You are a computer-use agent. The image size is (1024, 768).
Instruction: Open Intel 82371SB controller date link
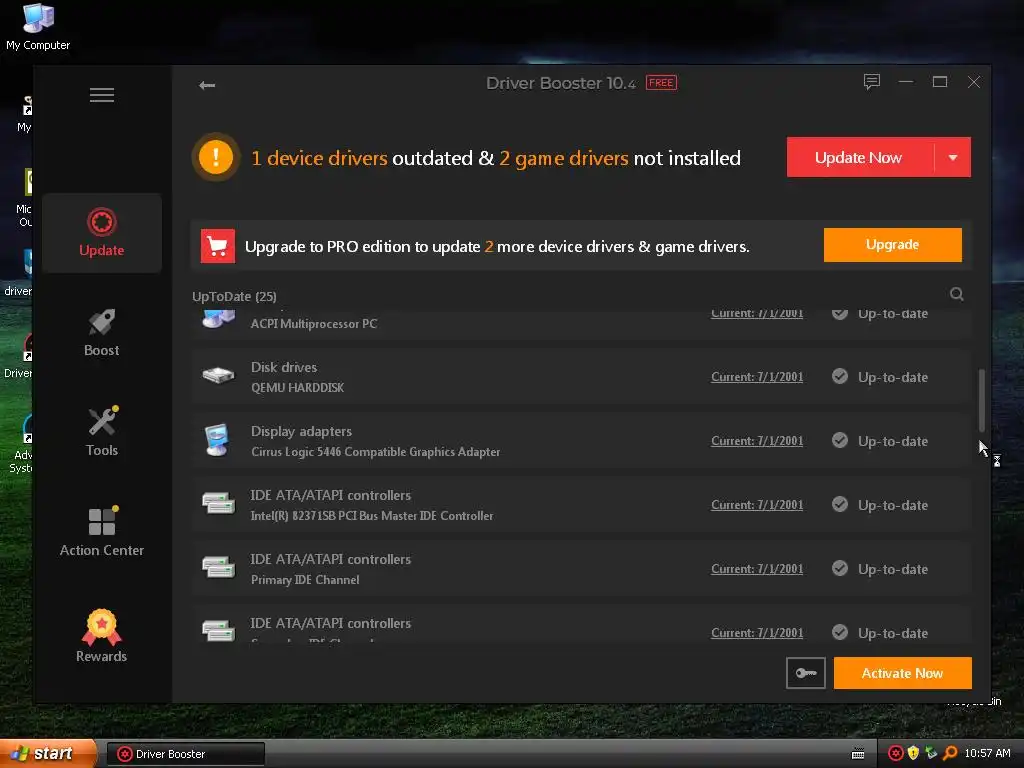coord(757,505)
